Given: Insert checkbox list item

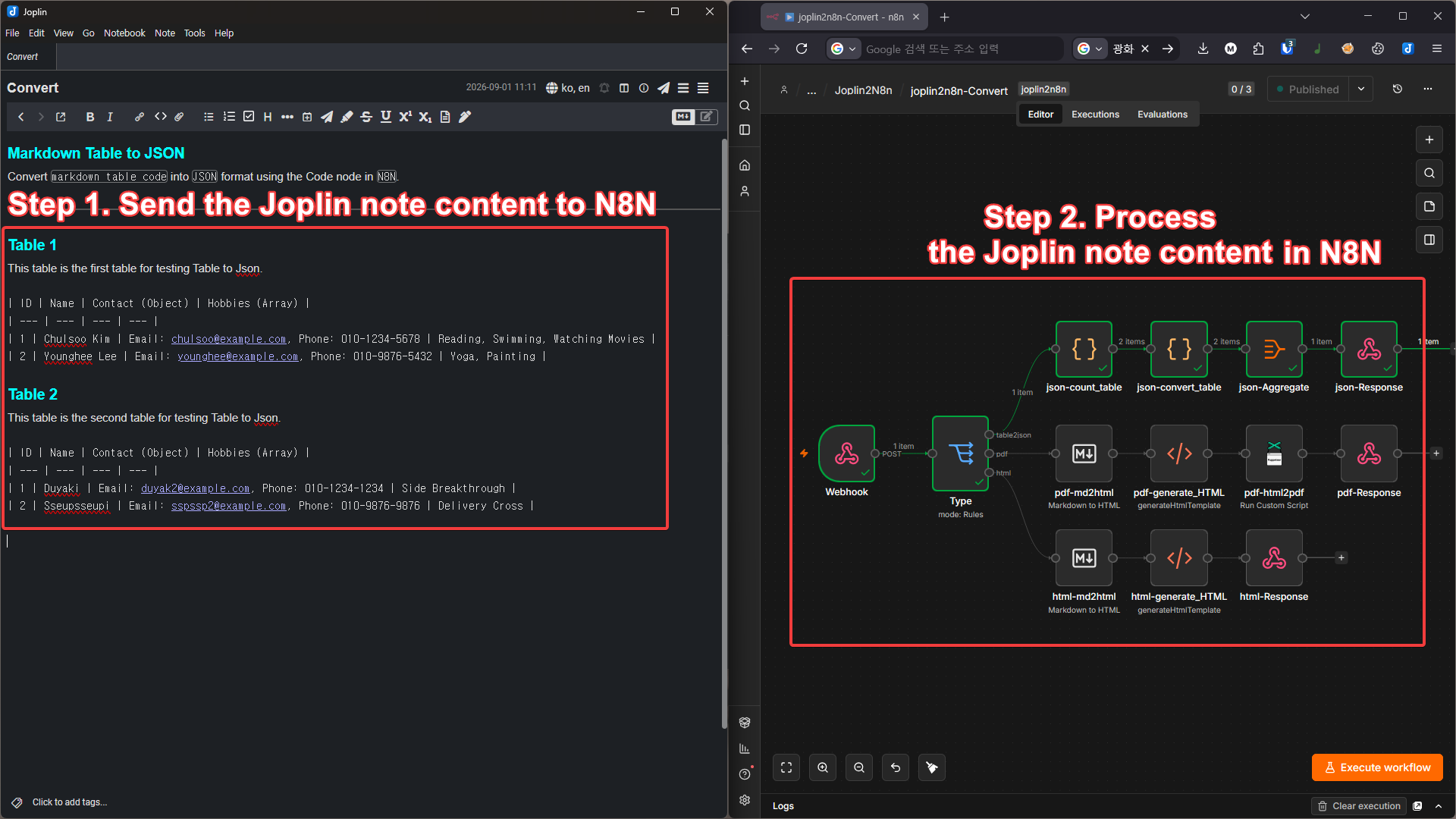Looking at the screenshot, I should click(249, 117).
